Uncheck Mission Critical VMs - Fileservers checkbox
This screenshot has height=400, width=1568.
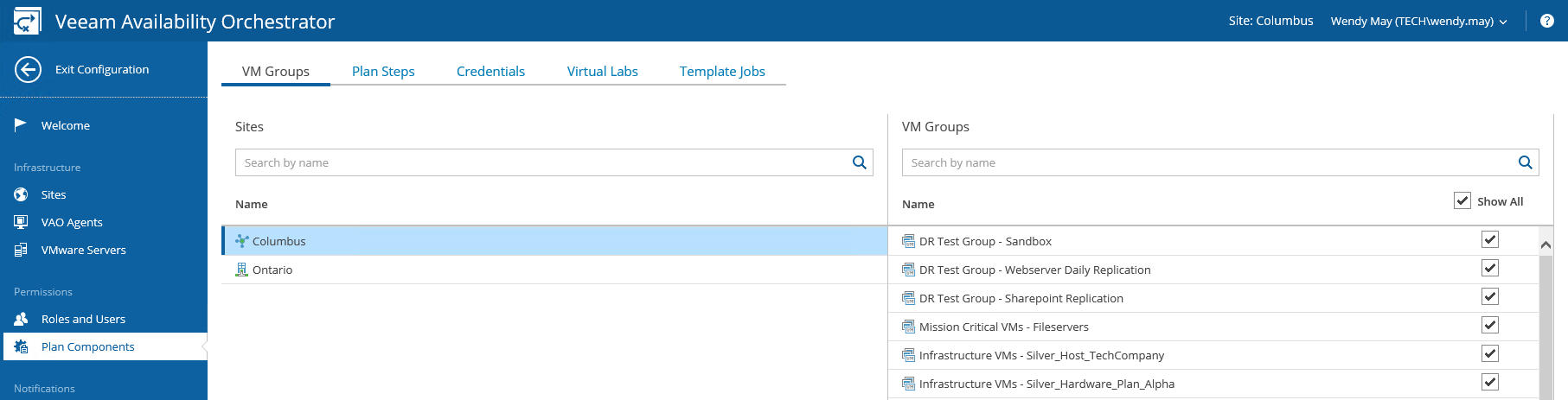(x=1490, y=325)
